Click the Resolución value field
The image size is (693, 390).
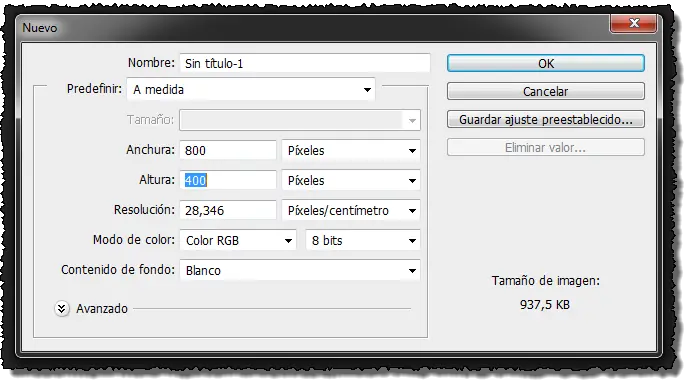[228, 210]
